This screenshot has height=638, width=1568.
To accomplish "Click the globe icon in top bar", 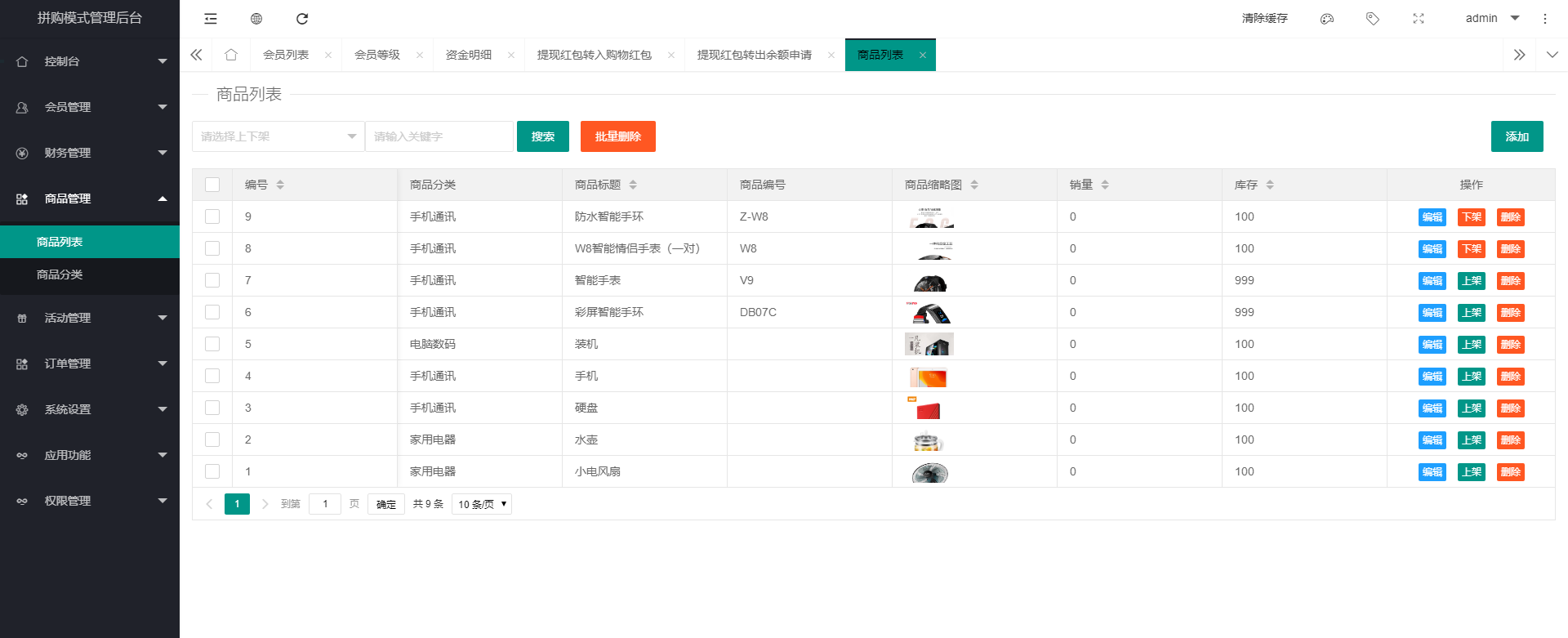I will click(256, 19).
